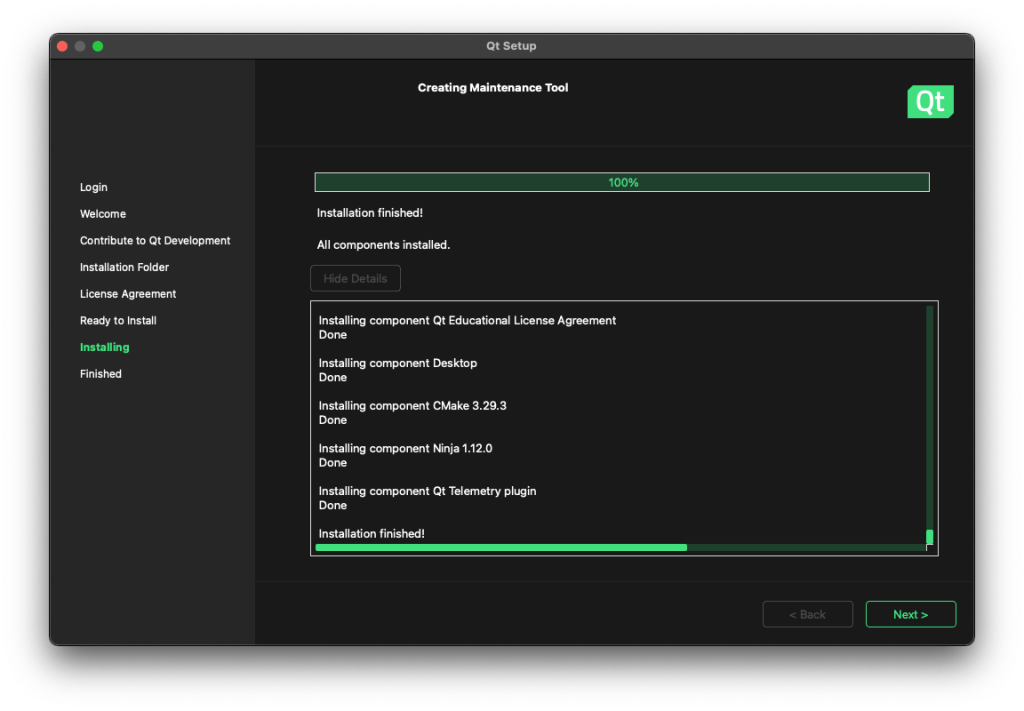Select the Welcome step in sidebar
The image size is (1024, 711).
click(x=103, y=214)
